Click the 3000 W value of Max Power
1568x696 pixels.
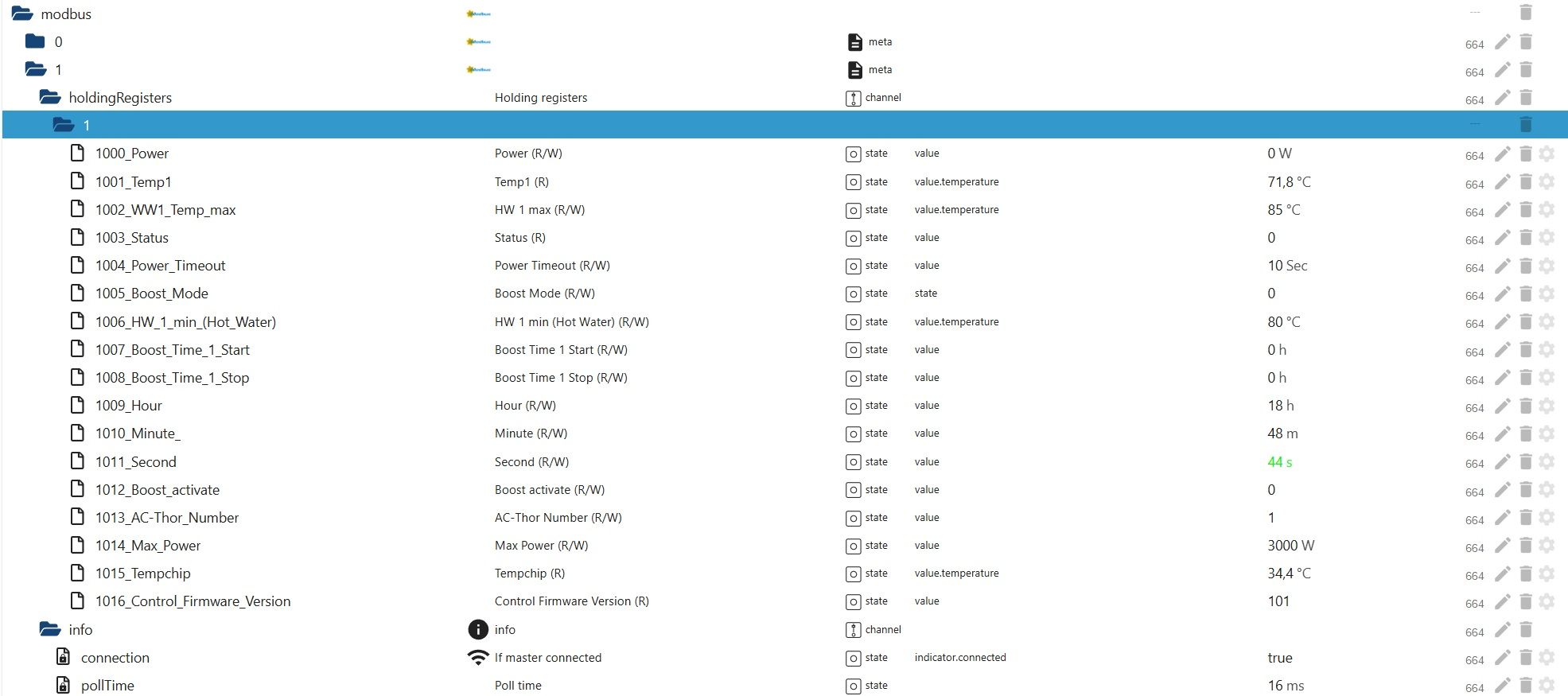click(1290, 546)
